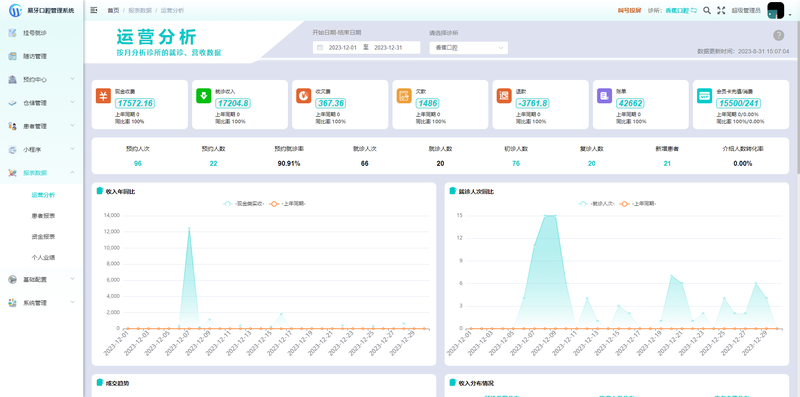The height and width of the screenshot is (397, 800).
Task: Open the 资金报表 submenu item
Action: (x=43, y=237)
